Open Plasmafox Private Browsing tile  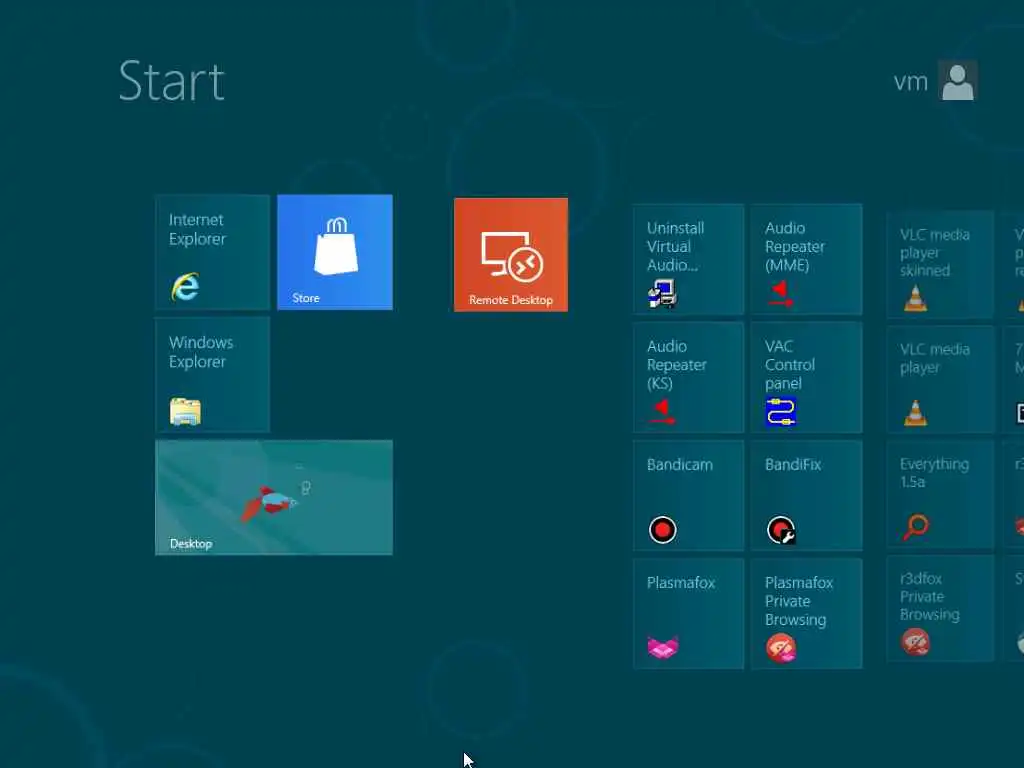coord(807,614)
